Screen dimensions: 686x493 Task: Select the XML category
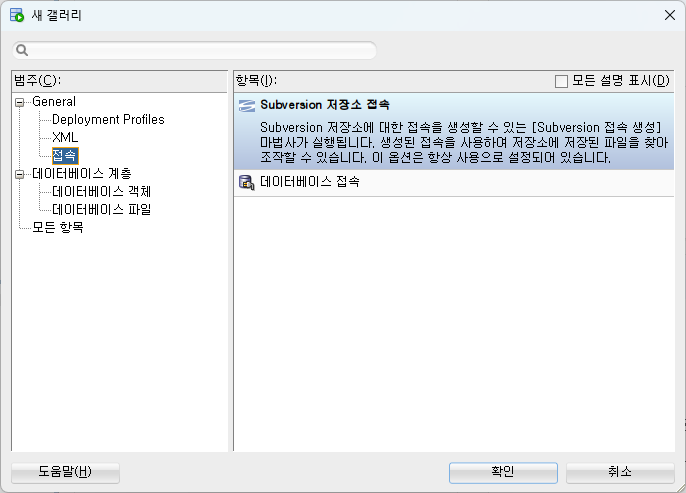point(65,137)
